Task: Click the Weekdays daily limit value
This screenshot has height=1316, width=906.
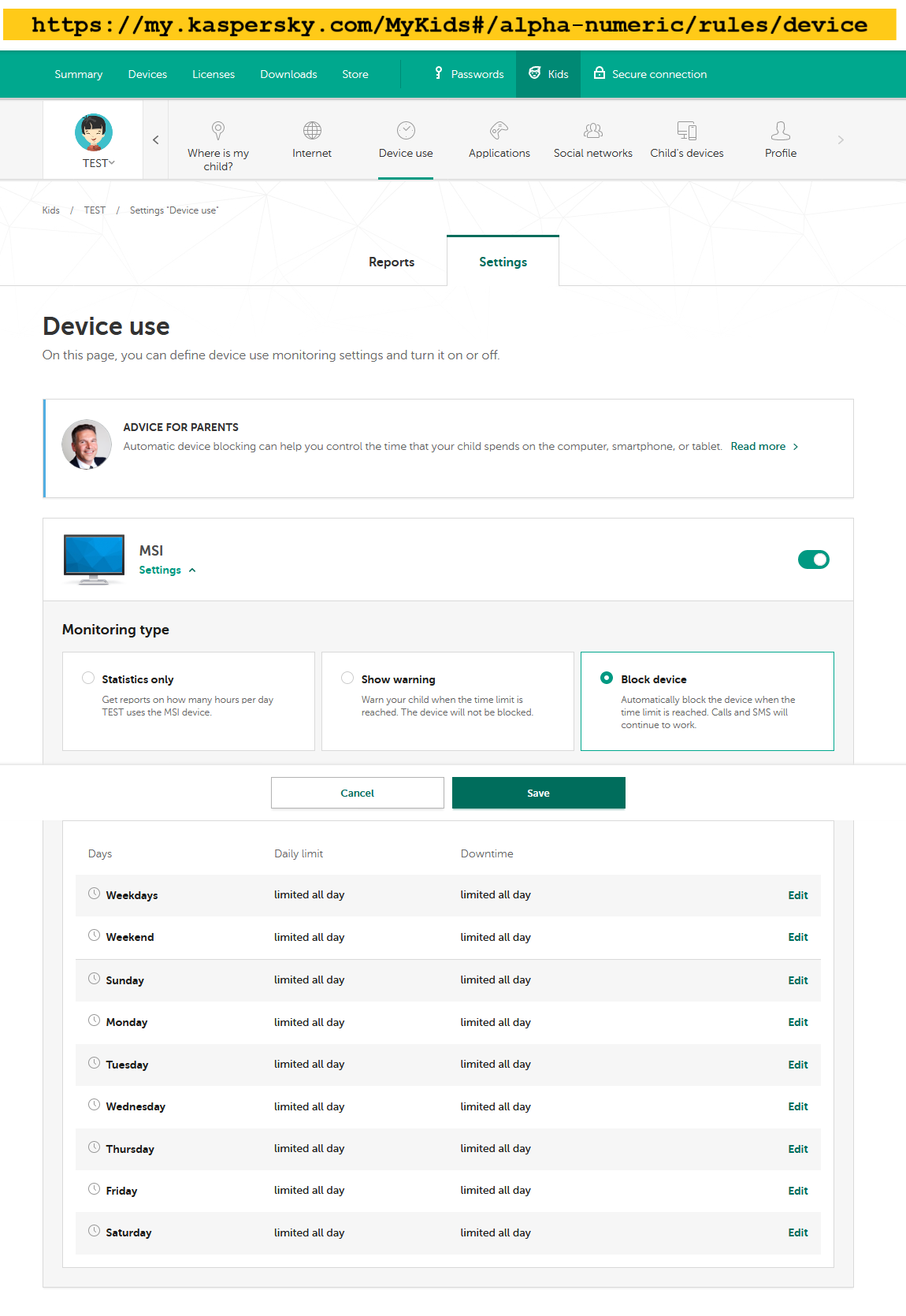Action: pyautogui.click(x=310, y=894)
